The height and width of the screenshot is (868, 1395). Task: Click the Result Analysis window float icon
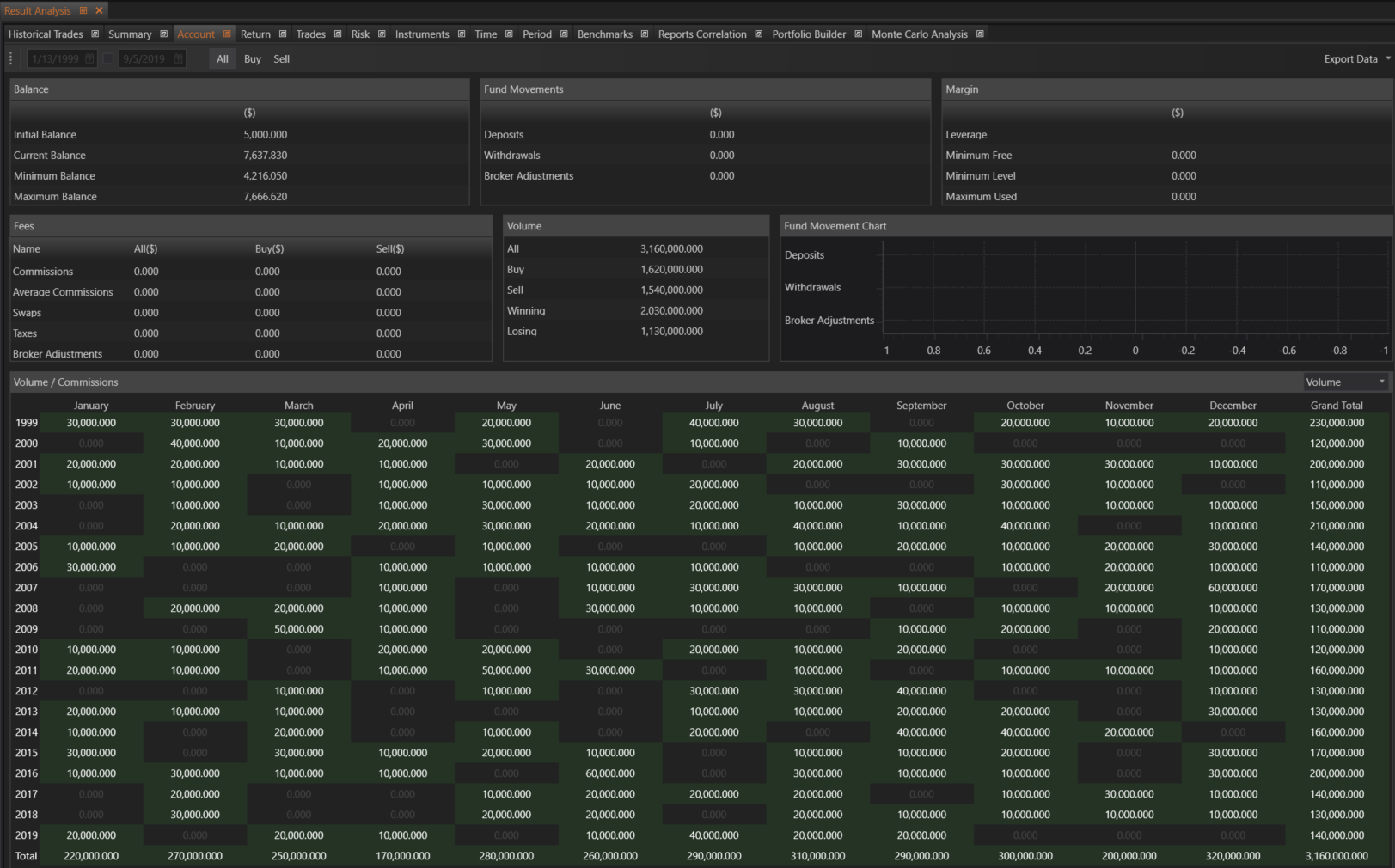[83, 10]
